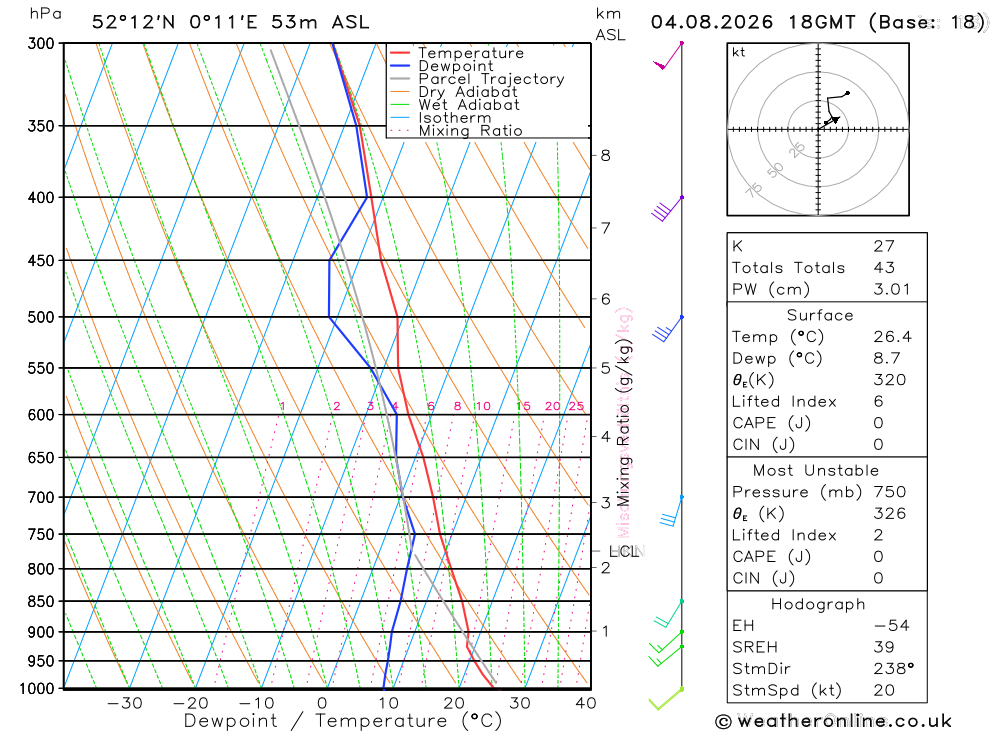This screenshot has height=733, width=1000.
Task: Click the Totals Totals value 43
Action: tap(885, 268)
